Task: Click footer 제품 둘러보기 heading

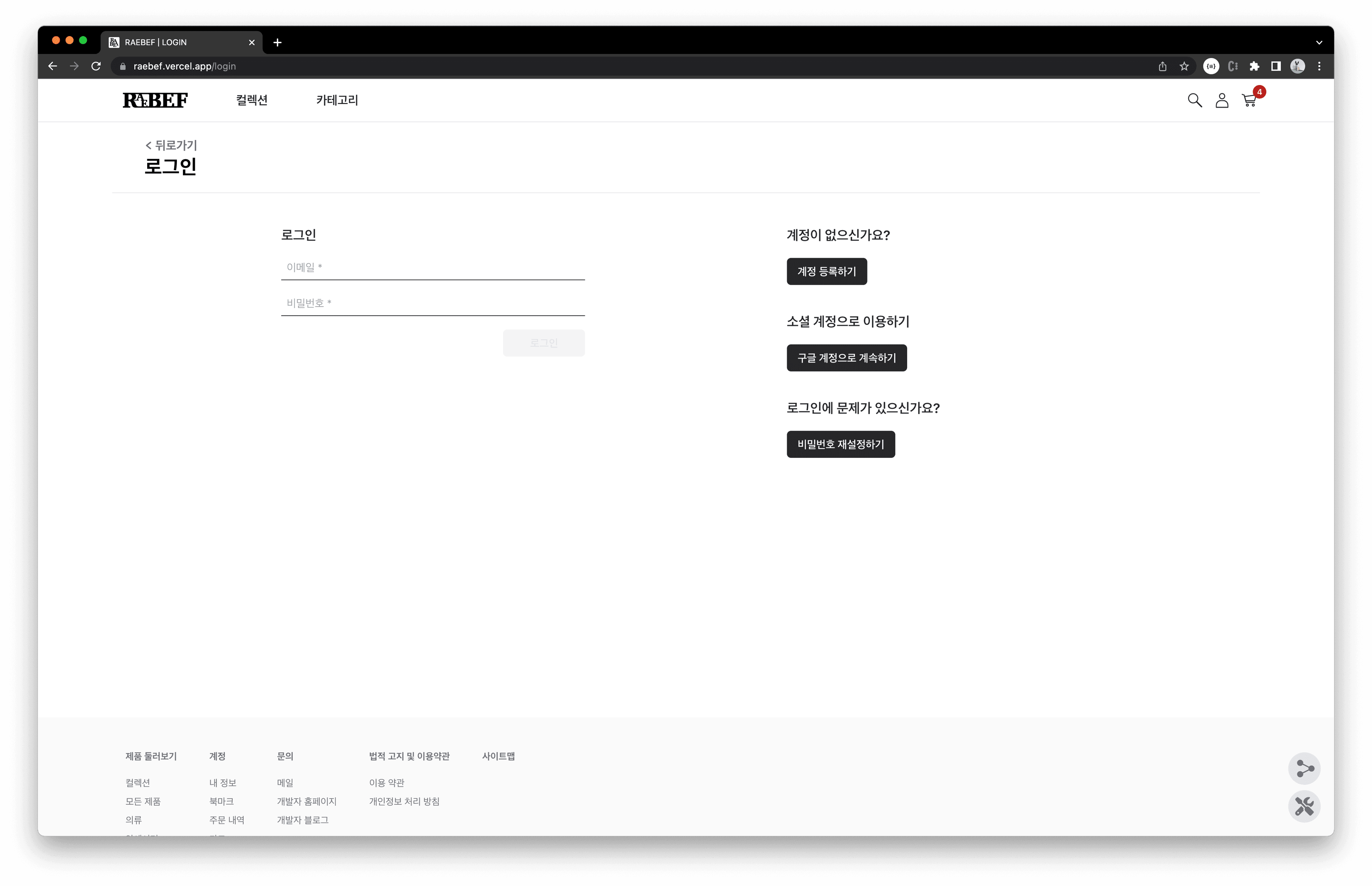Action: (151, 756)
